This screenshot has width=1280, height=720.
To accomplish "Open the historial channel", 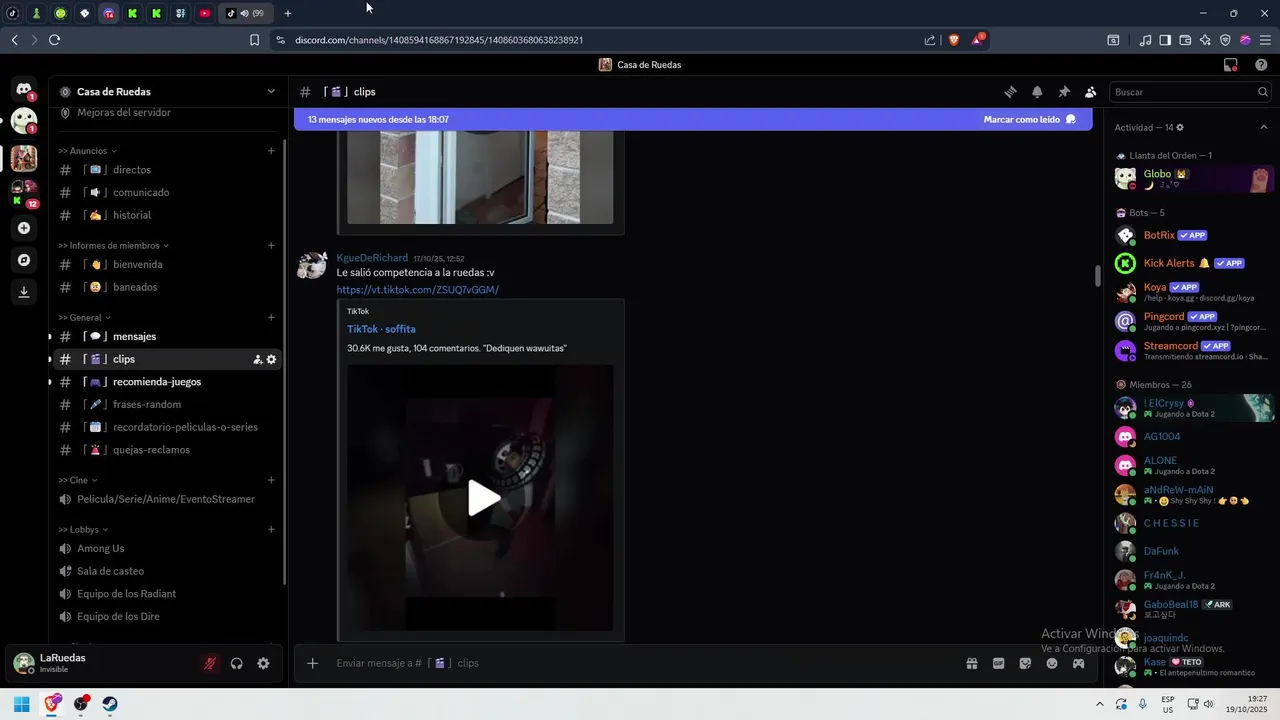I will pyautogui.click(x=166, y=215).
